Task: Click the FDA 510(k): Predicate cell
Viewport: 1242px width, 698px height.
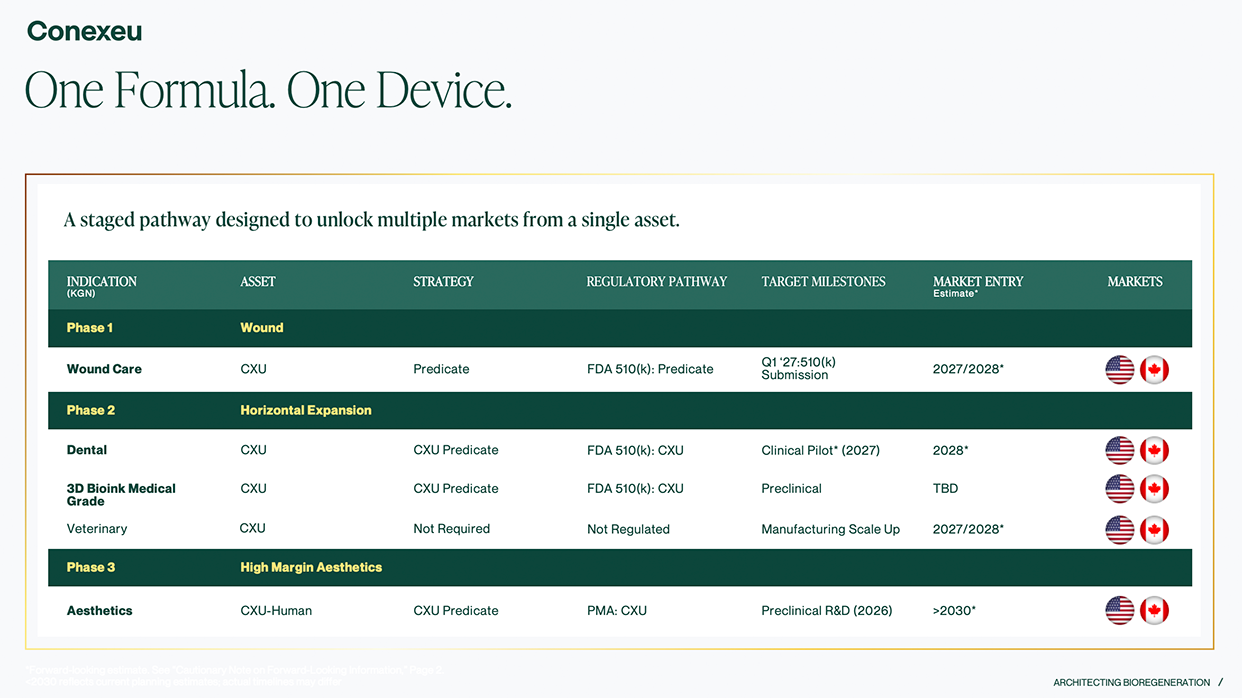Action: [x=650, y=369]
